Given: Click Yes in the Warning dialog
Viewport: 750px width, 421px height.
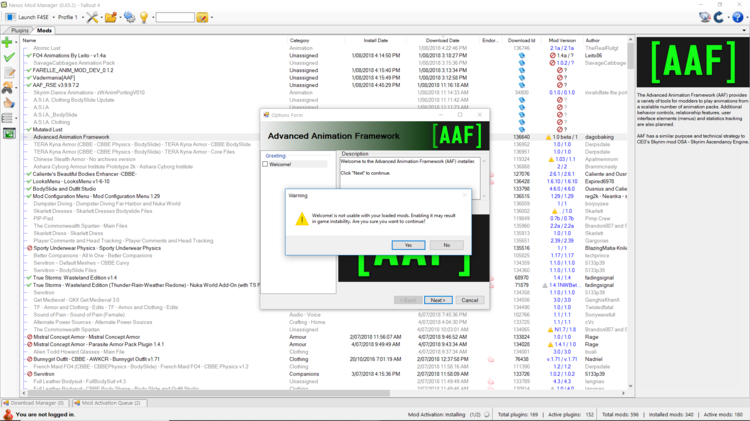Looking at the screenshot, I should (408, 245).
